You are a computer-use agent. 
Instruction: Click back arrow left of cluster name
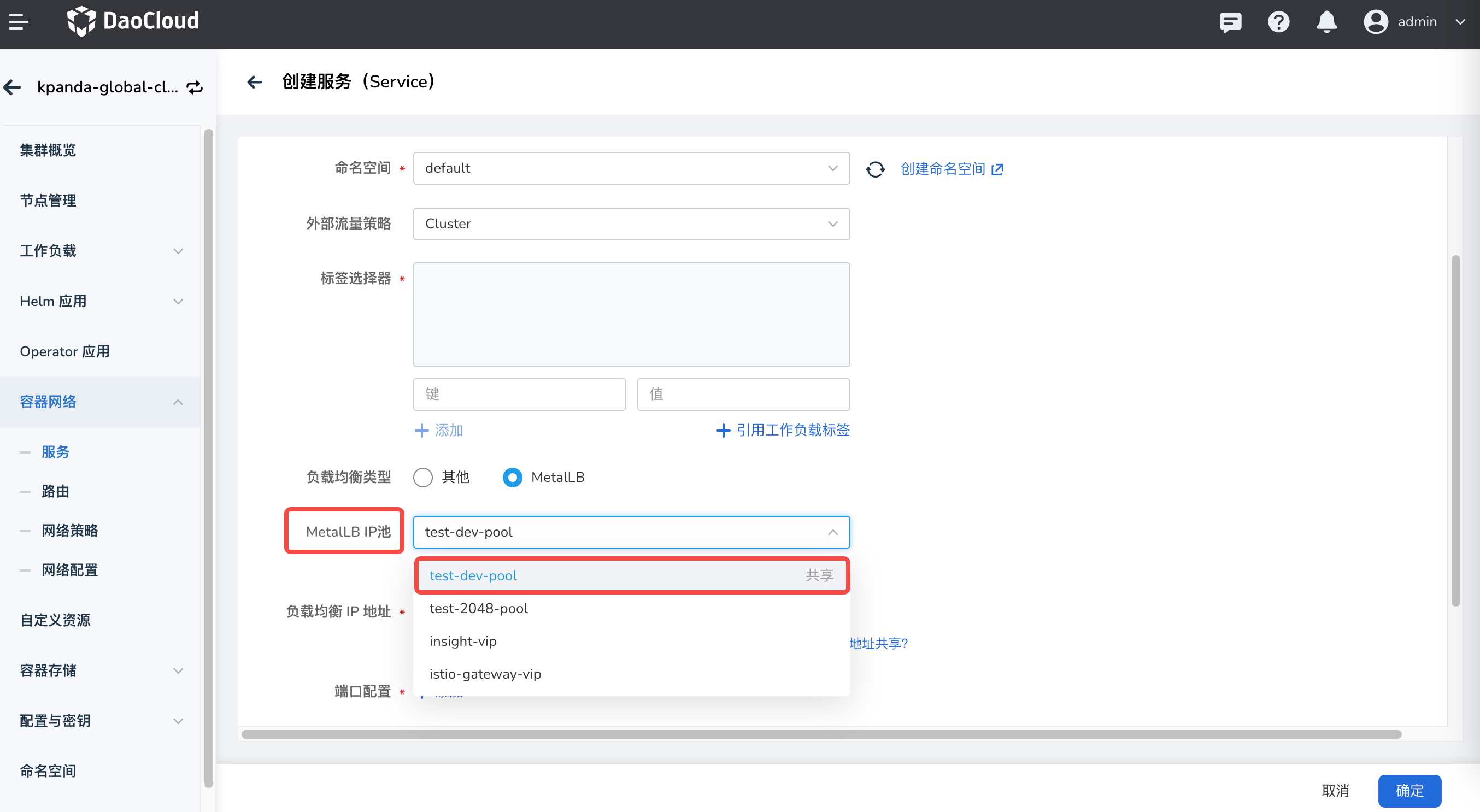coord(13,87)
